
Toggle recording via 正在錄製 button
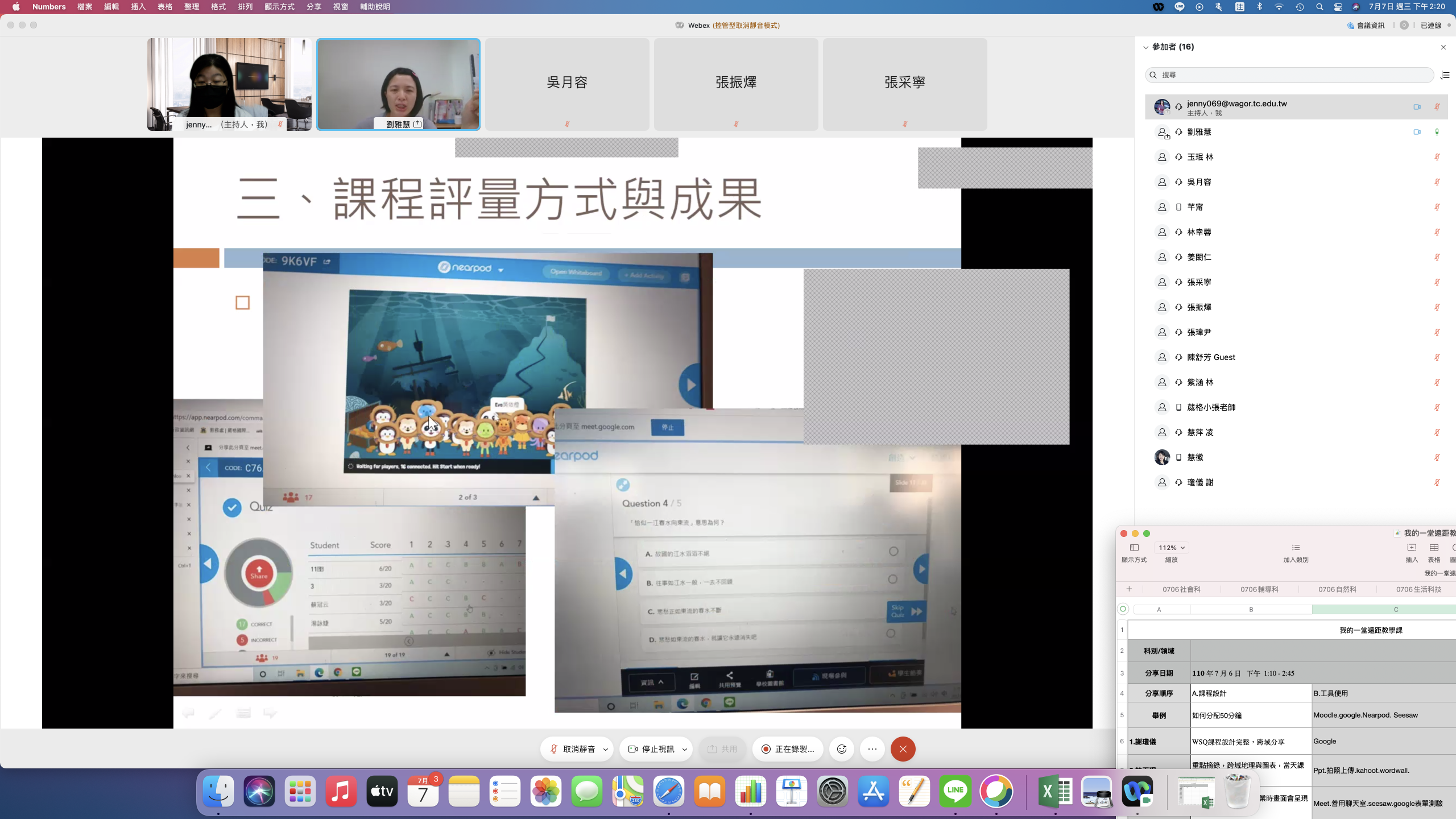point(788,749)
